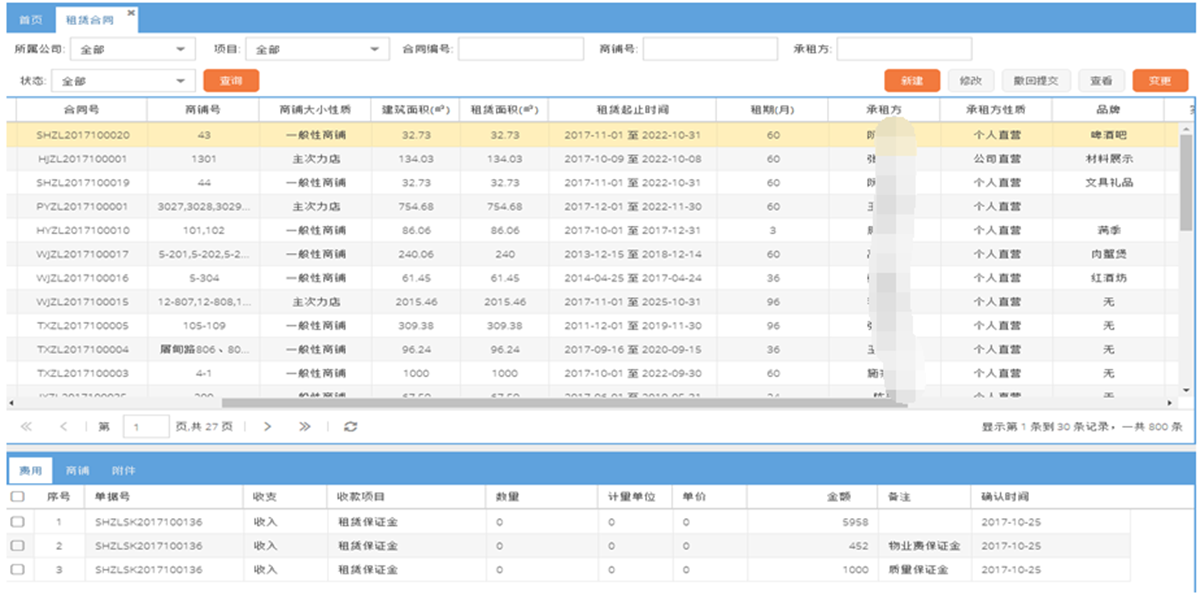Open the 附件 tab in the lower panel
1200x599 pixels.
click(123, 470)
